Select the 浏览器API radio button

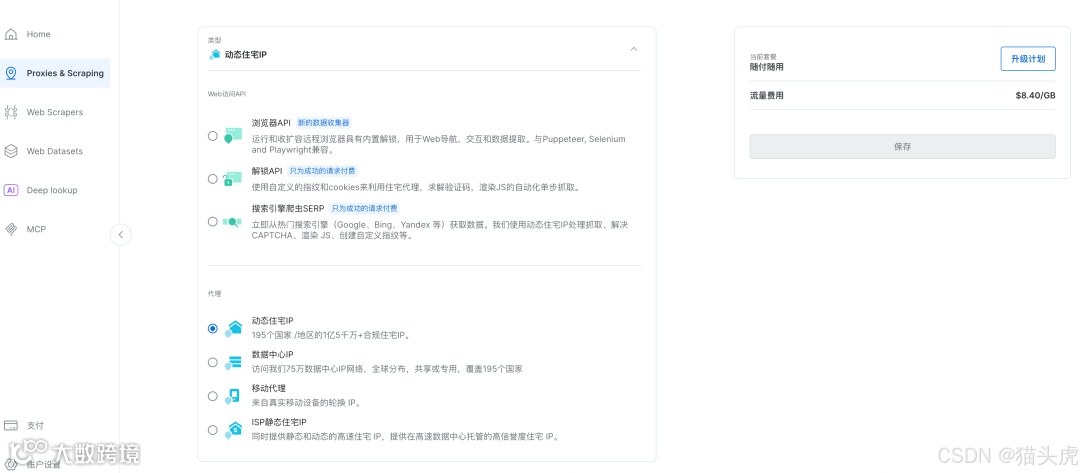pos(213,136)
